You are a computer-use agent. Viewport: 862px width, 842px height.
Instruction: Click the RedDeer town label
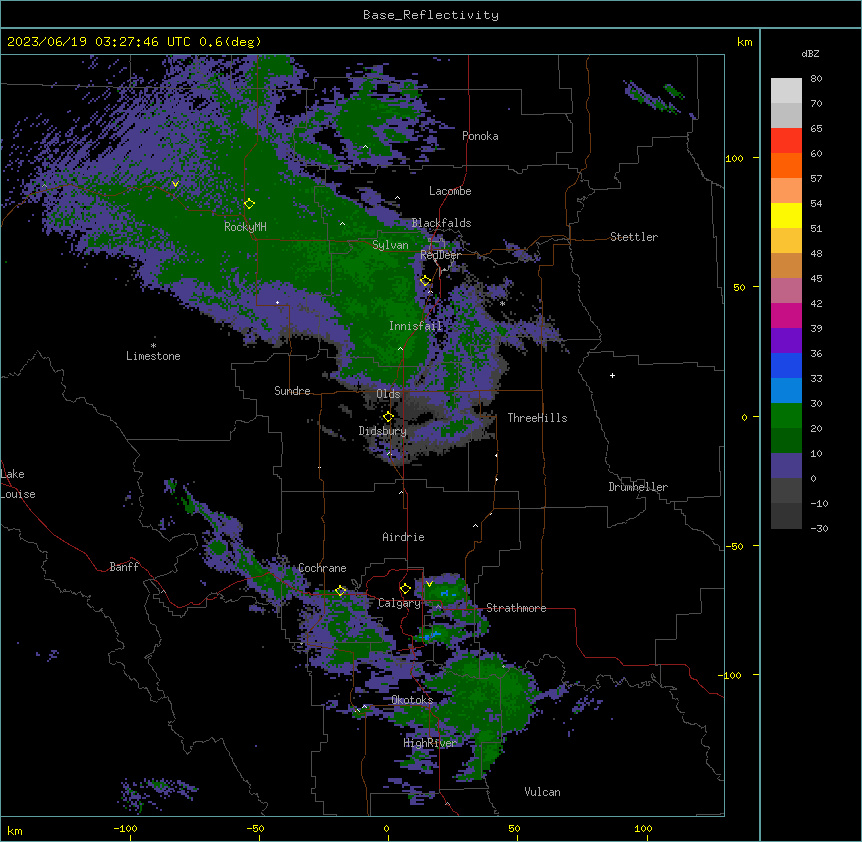tap(440, 255)
